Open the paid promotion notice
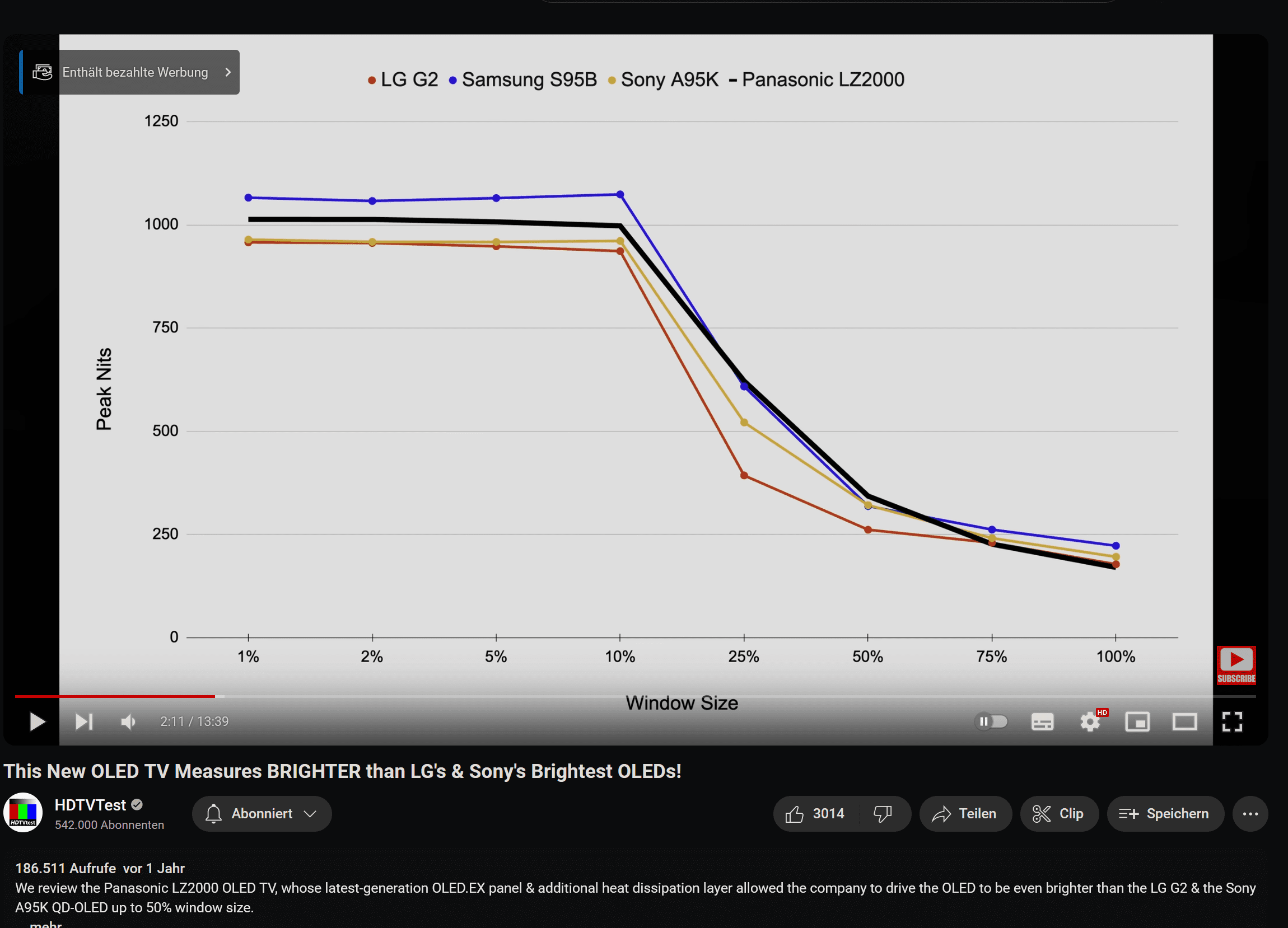 click(130, 72)
